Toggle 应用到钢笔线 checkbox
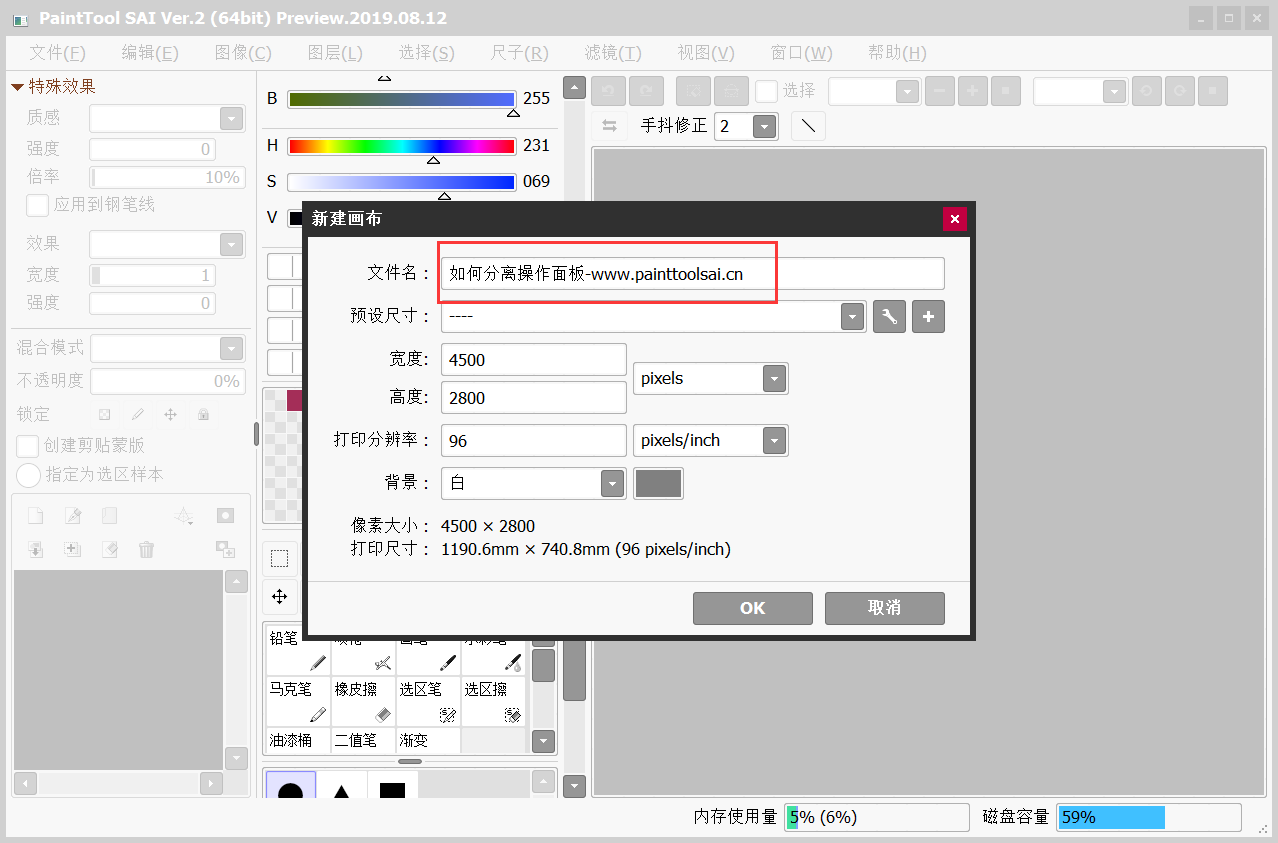Screen dimensions: 1278x843 click(38, 205)
